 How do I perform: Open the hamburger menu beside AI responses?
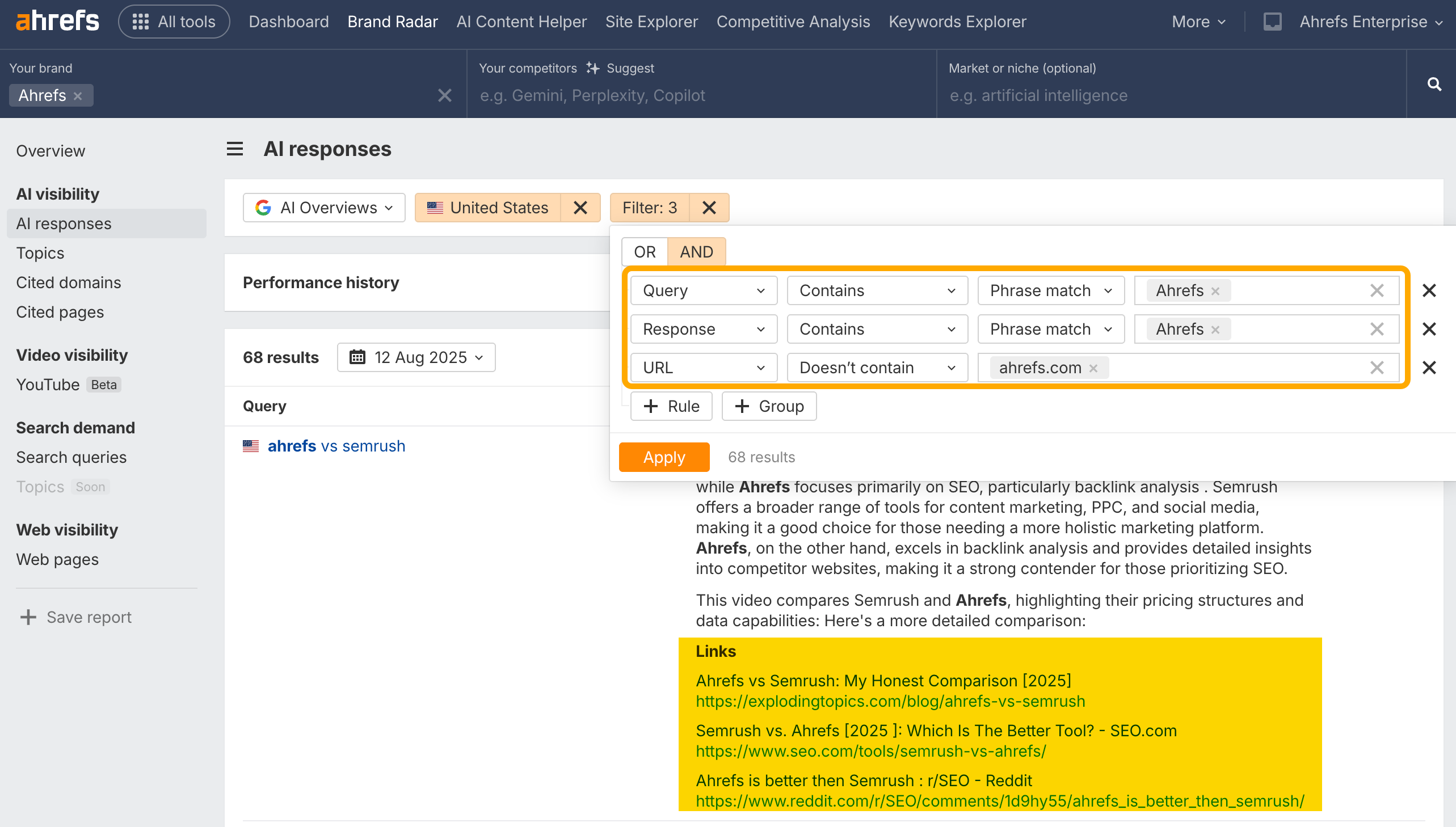234,149
